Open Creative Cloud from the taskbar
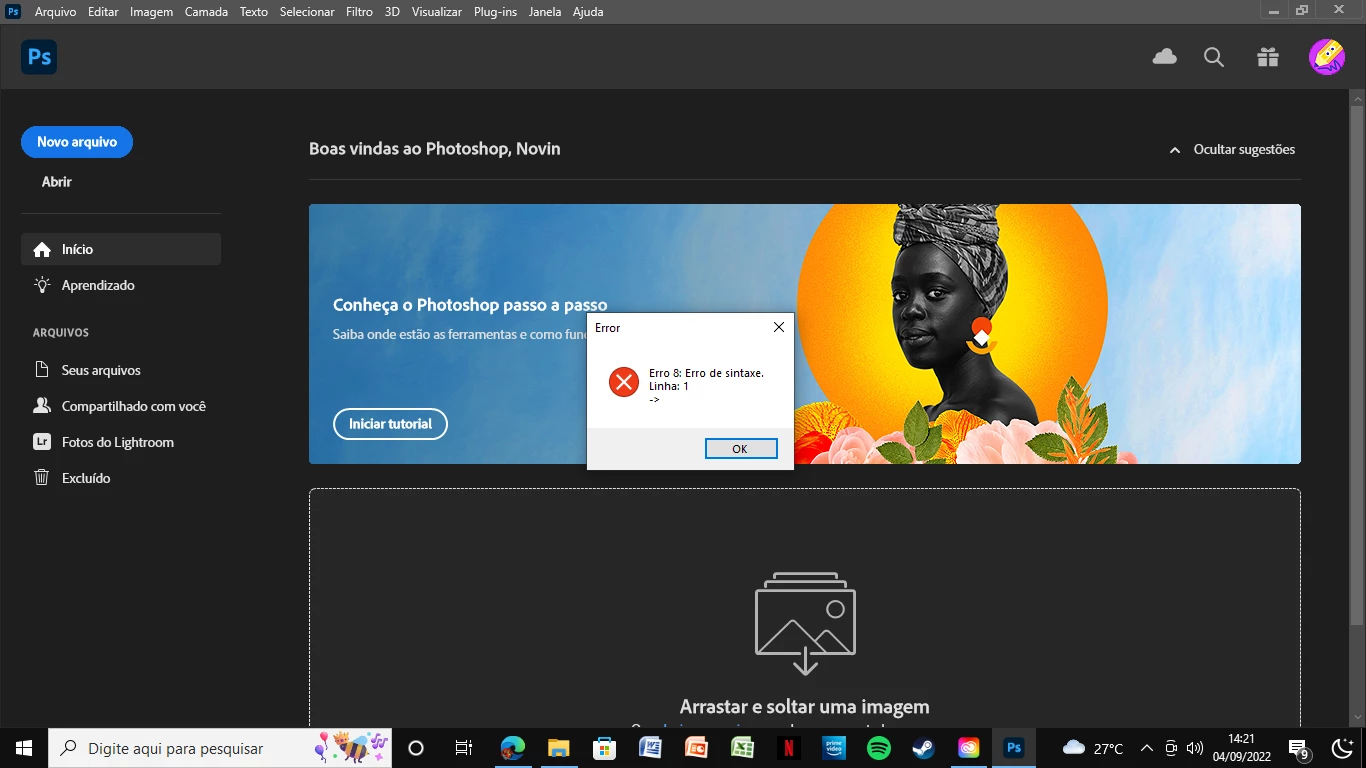Image resolution: width=1366 pixels, height=768 pixels. tap(969, 748)
